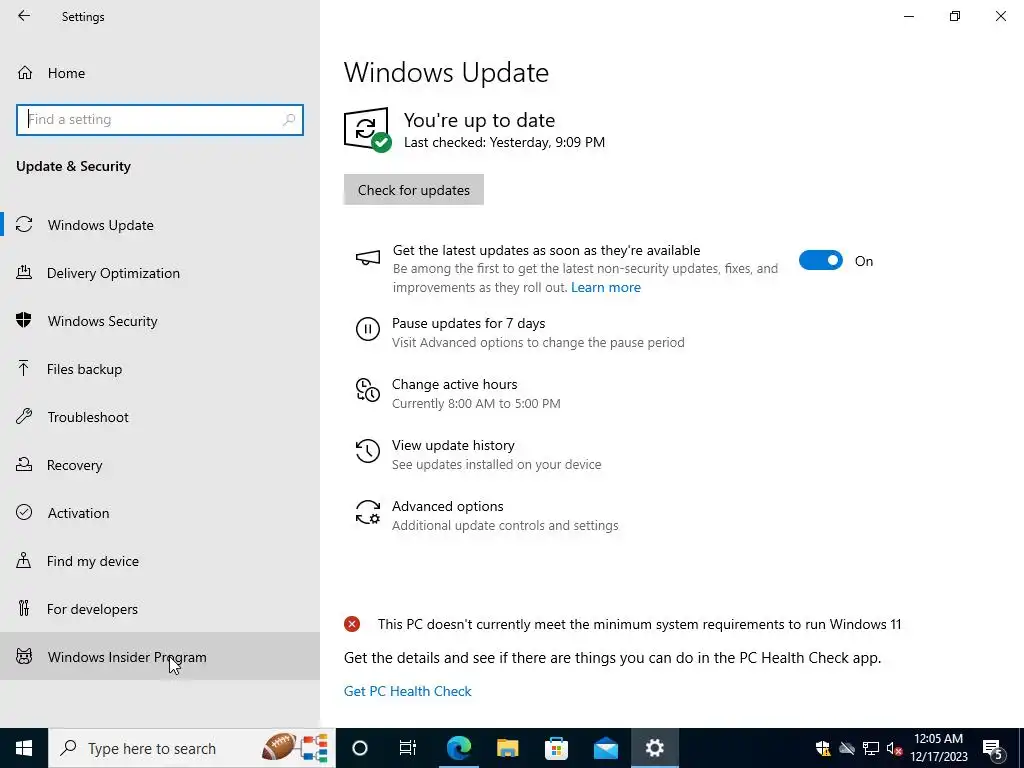The width and height of the screenshot is (1024, 768).
Task: Click the Delivery Optimization tray icon
Action: coord(24,272)
